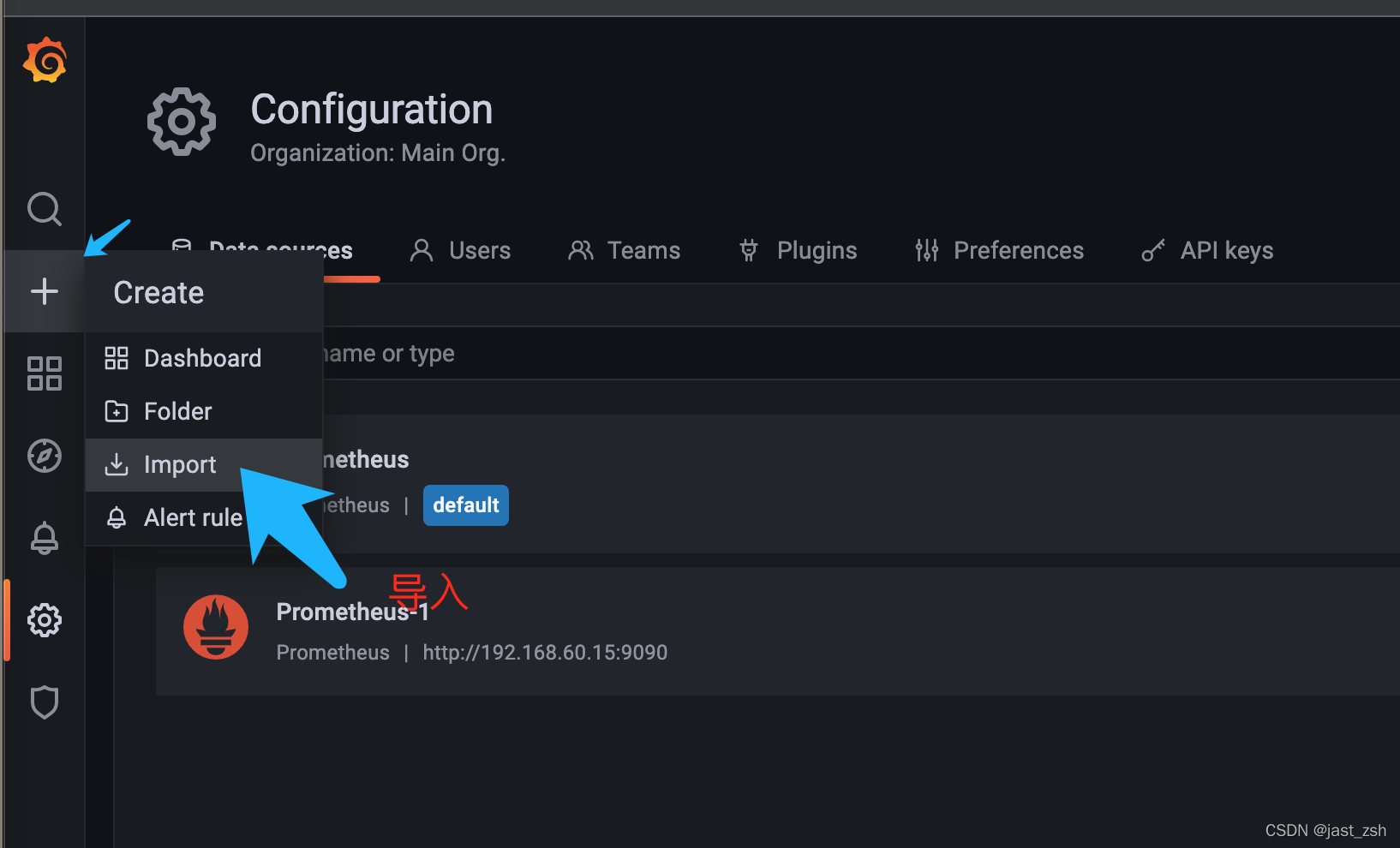Click the Configuration page title
This screenshot has width=1400, height=848.
pyautogui.click(x=372, y=110)
